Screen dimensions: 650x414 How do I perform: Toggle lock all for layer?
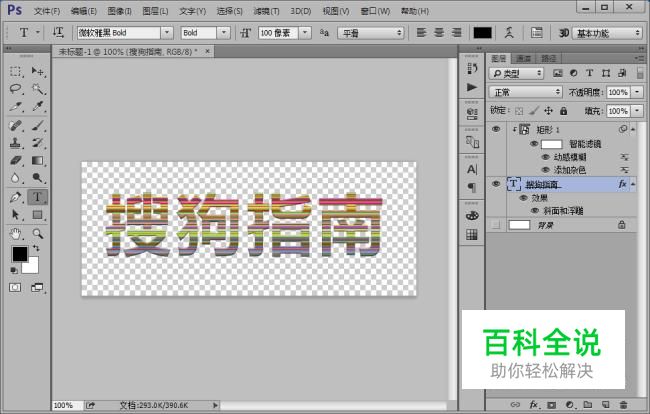pyautogui.click(x=563, y=111)
